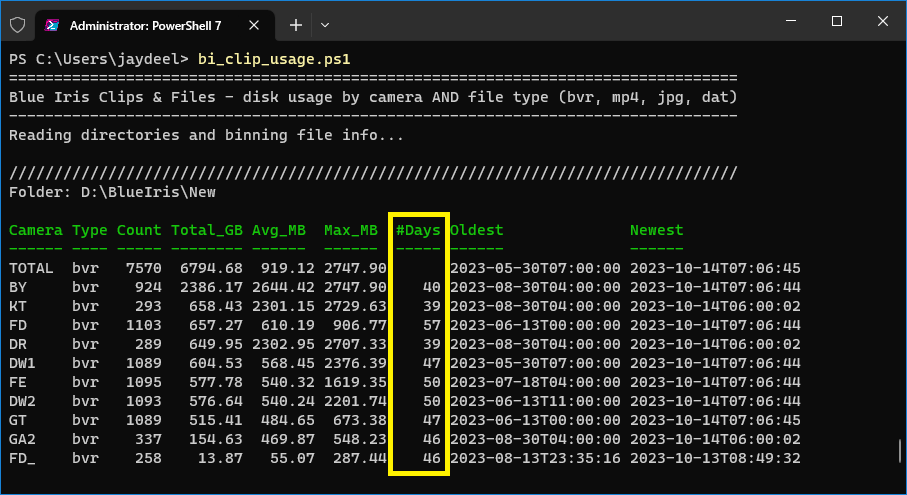Click the Max_MB column header
This screenshot has height=495, width=907.
click(x=351, y=230)
